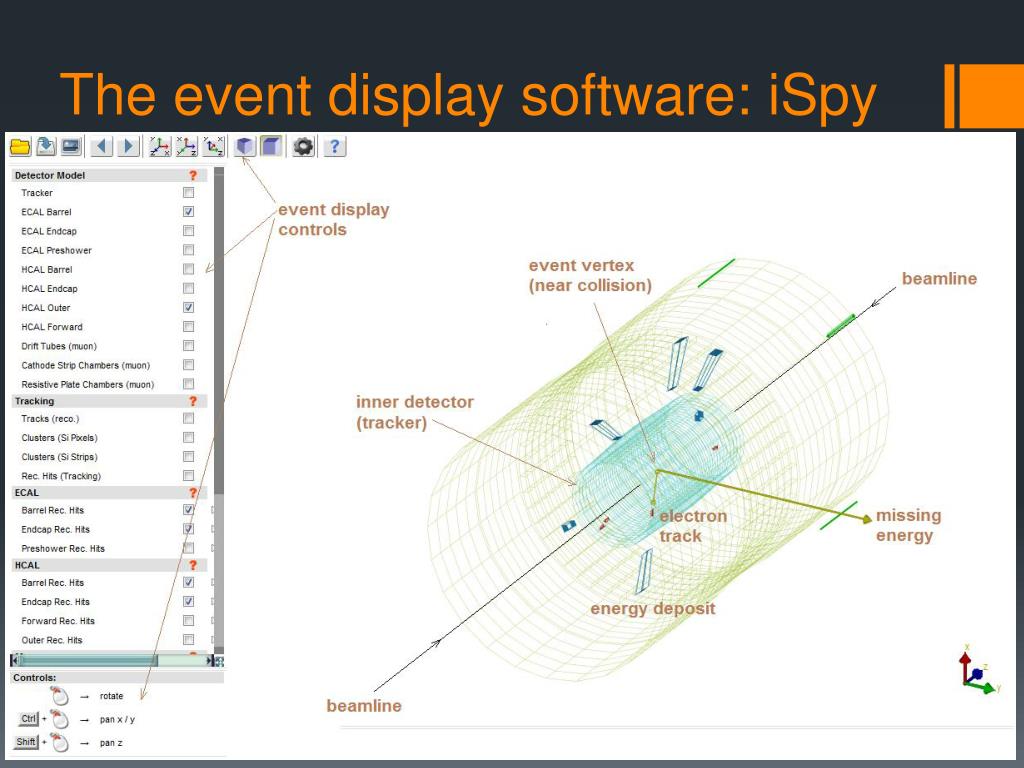This screenshot has height=768, width=1024.
Task: Select the middle axis-orientation view icon
Action: [x=186, y=146]
